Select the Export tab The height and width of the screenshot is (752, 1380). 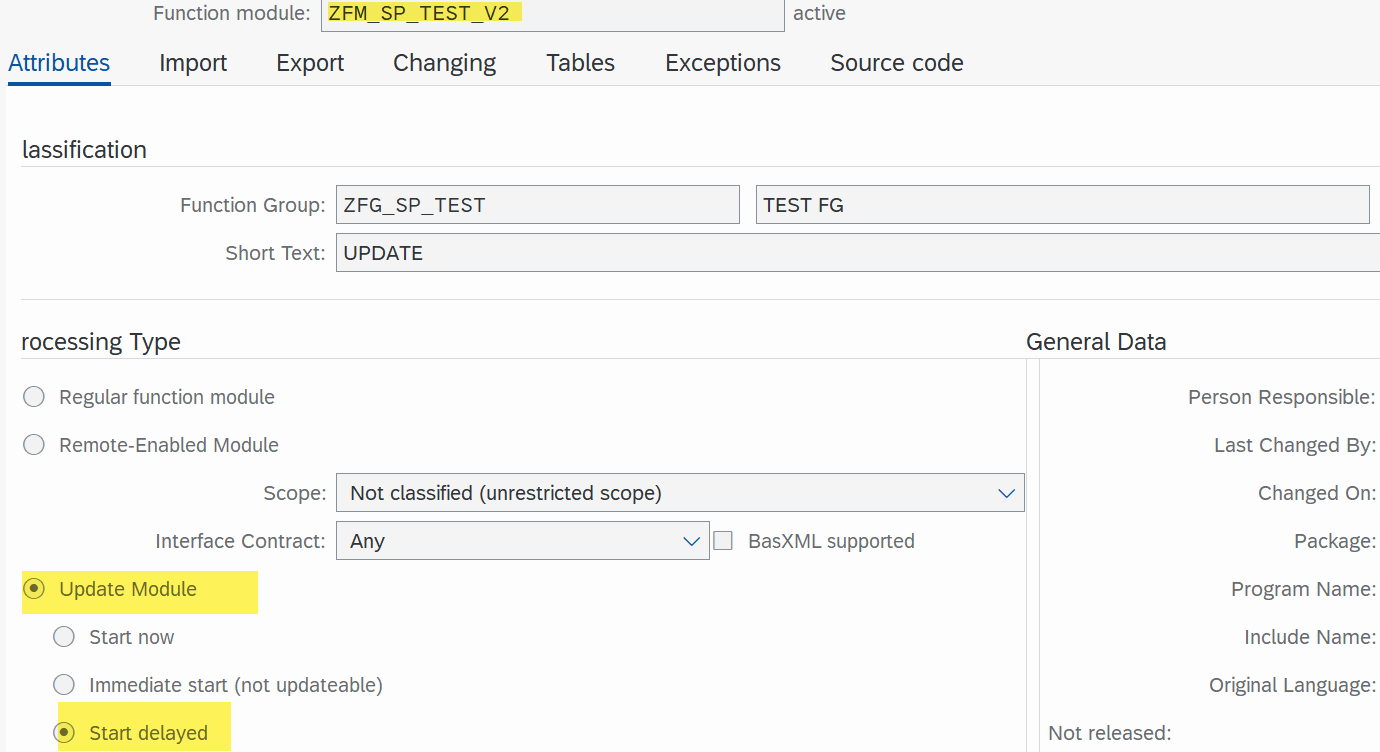point(310,62)
